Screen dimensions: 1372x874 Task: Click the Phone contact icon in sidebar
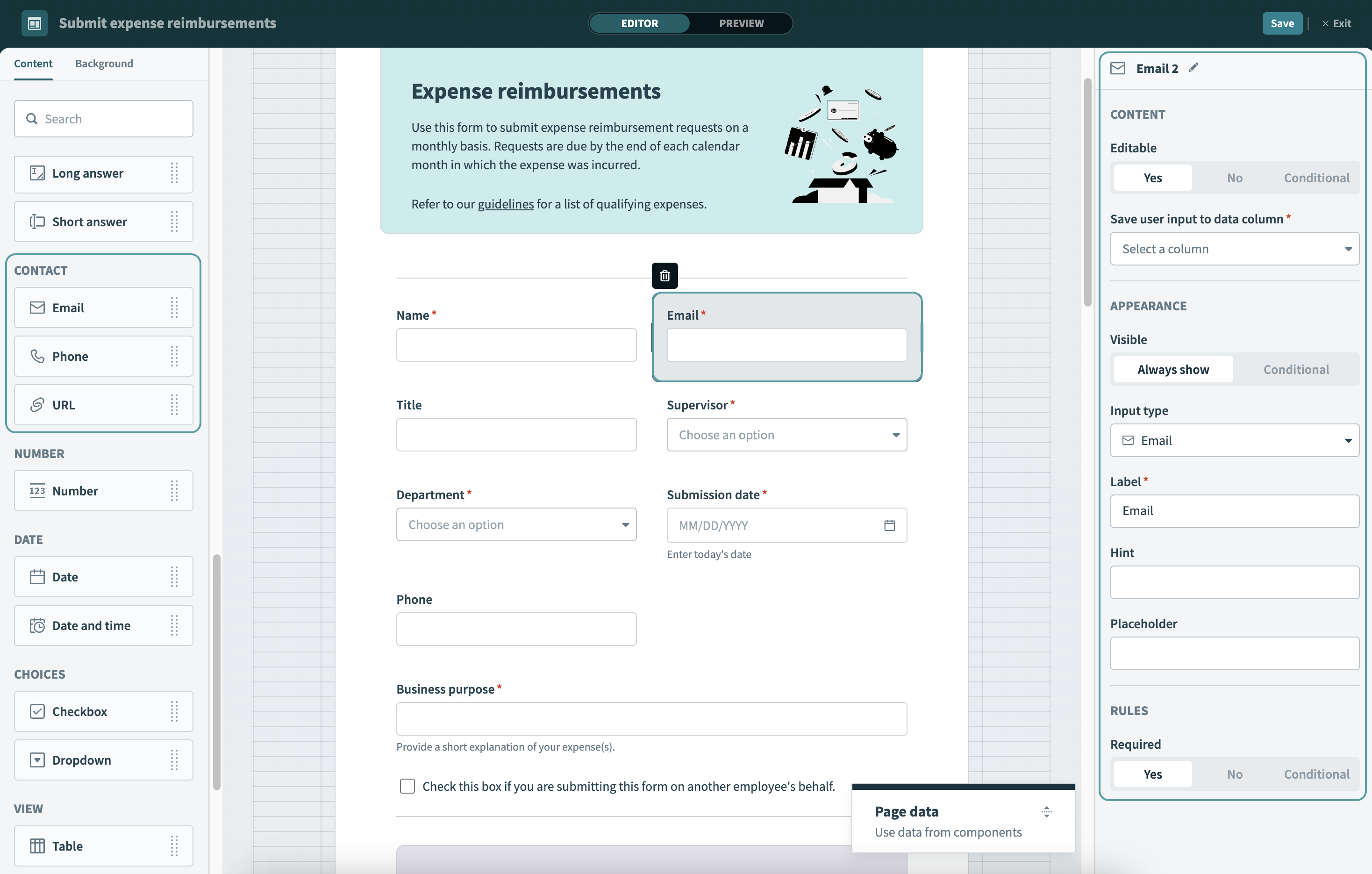point(36,356)
